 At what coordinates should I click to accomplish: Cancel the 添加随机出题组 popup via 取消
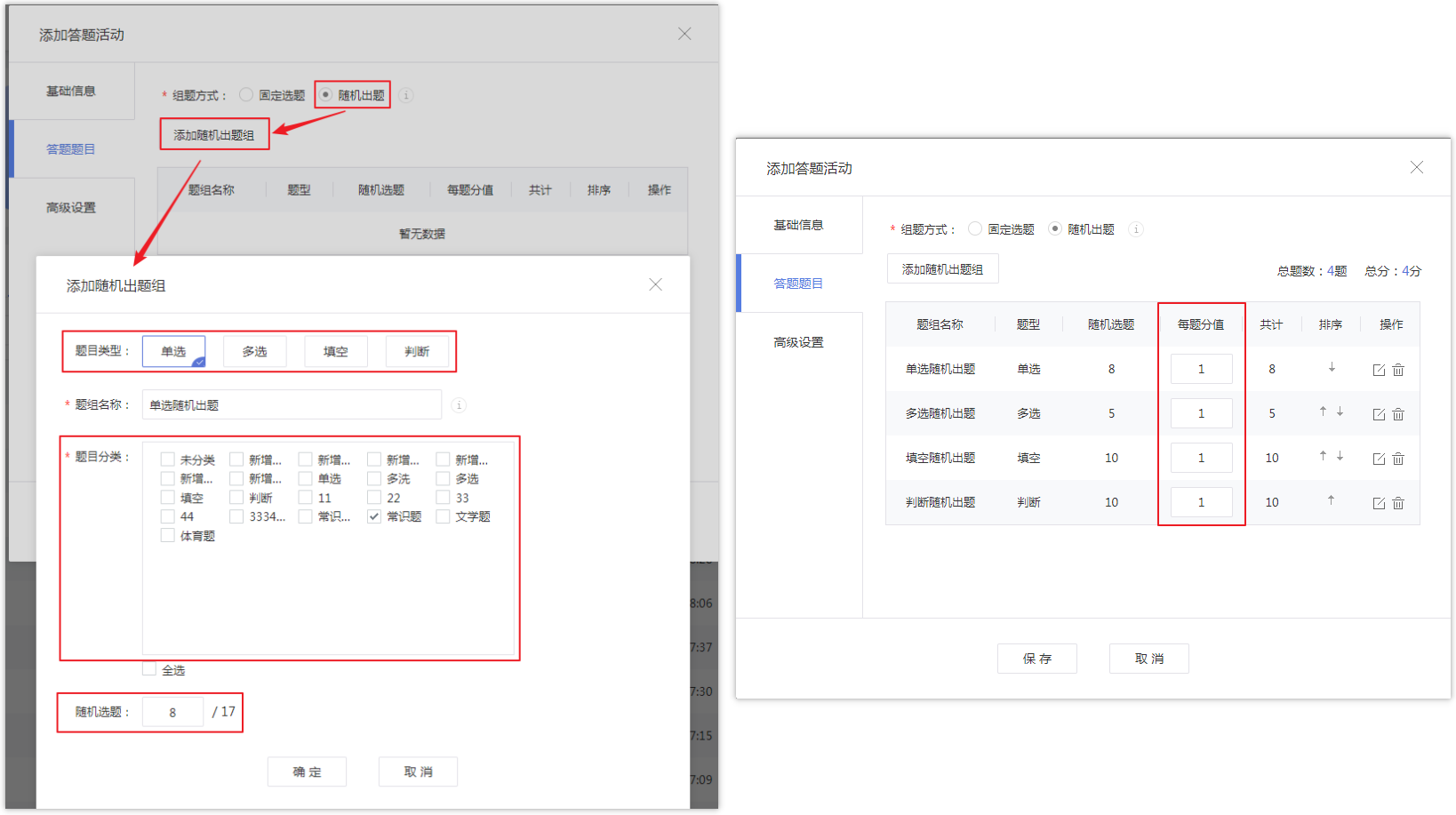[x=418, y=771]
